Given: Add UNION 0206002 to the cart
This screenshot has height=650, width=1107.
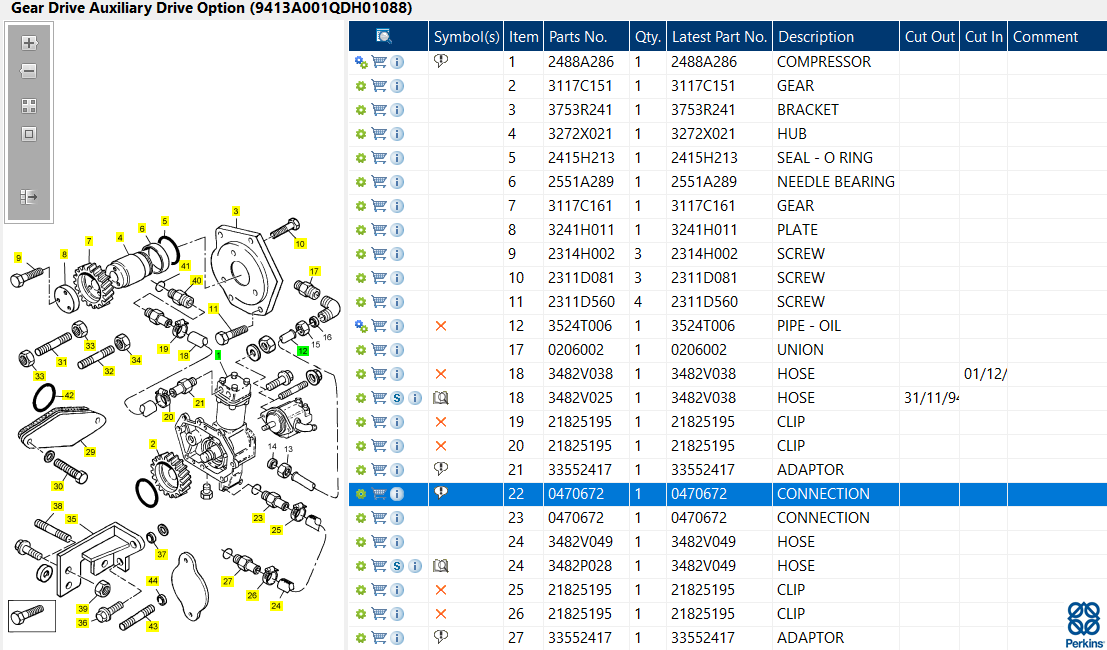Looking at the screenshot, I should click(379, 350).
